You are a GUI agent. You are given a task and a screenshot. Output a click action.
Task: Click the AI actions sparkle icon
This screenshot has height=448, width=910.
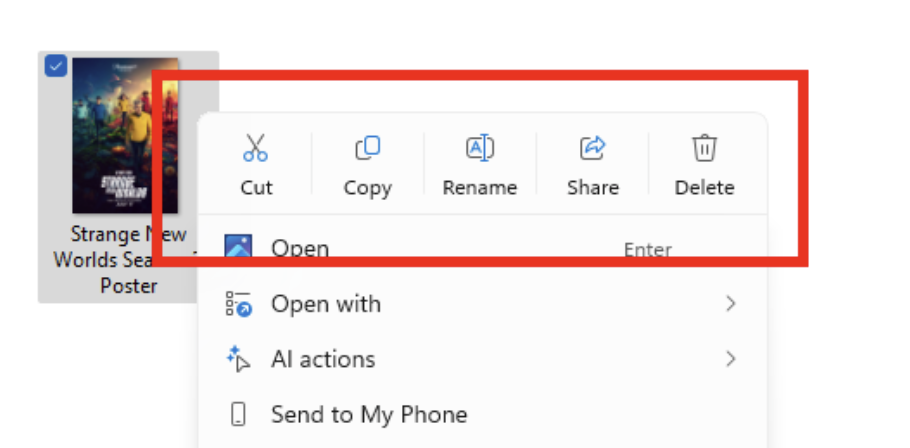point(238,359)
